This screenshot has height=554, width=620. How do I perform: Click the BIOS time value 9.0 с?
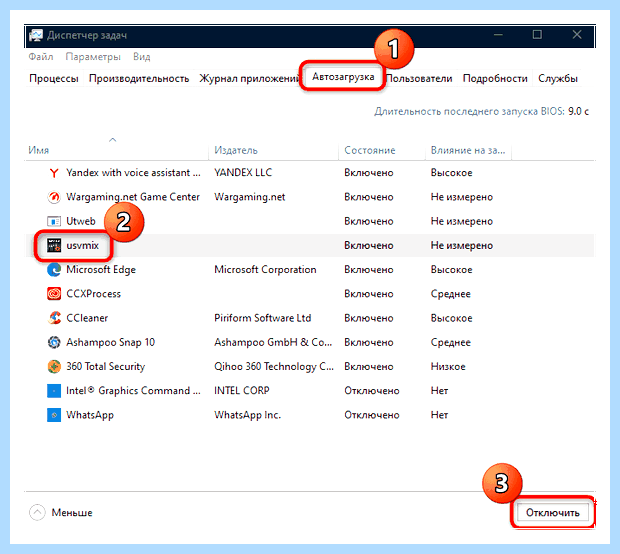point(578,112)
